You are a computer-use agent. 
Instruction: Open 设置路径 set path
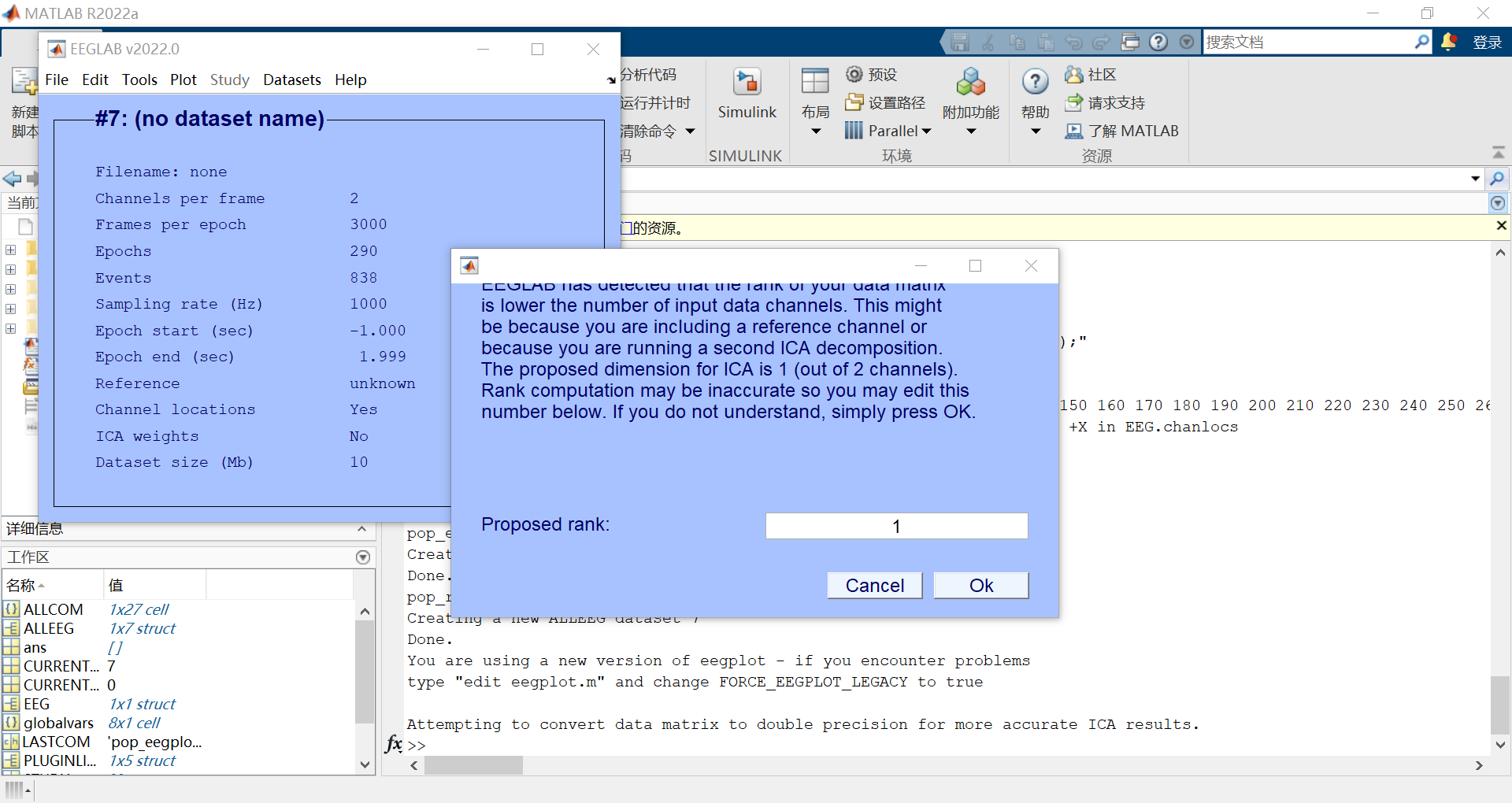(885, 102)
